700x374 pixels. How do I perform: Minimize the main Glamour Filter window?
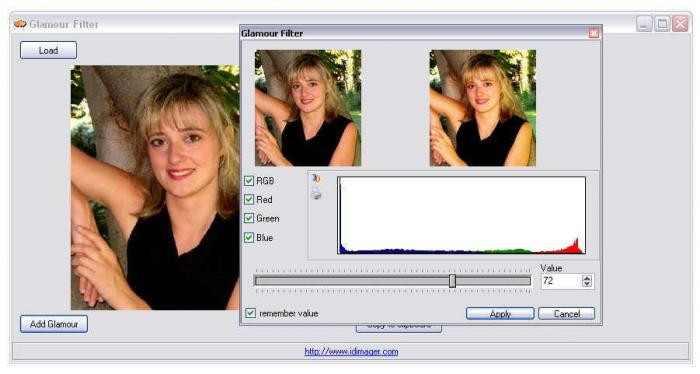[644, 24]
